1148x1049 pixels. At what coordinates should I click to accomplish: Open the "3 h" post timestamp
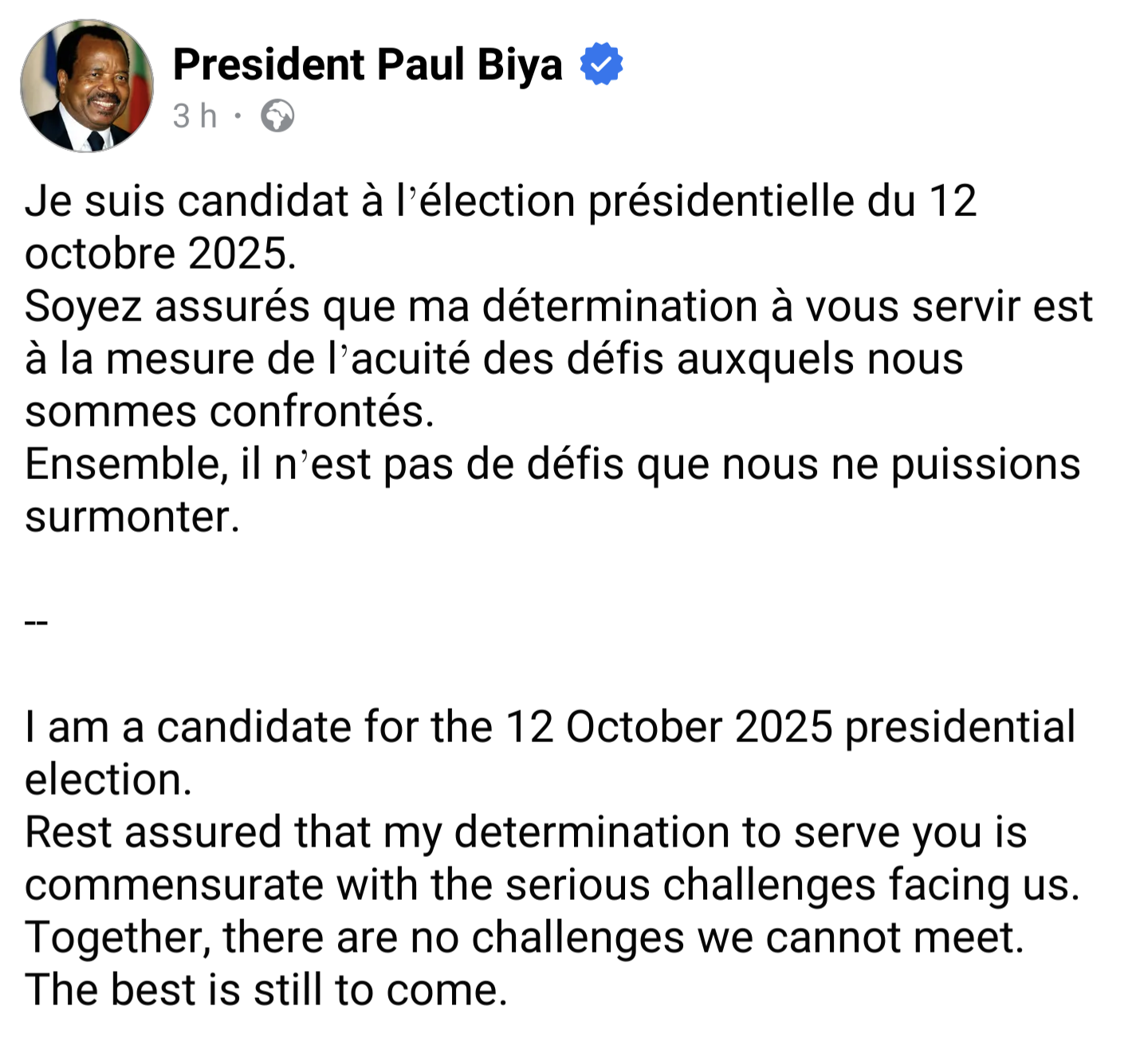[195, 116]
